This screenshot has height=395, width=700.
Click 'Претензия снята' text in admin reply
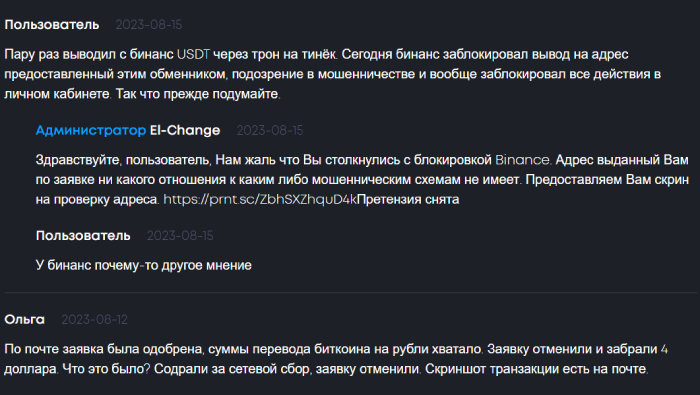tap(408, 200)
